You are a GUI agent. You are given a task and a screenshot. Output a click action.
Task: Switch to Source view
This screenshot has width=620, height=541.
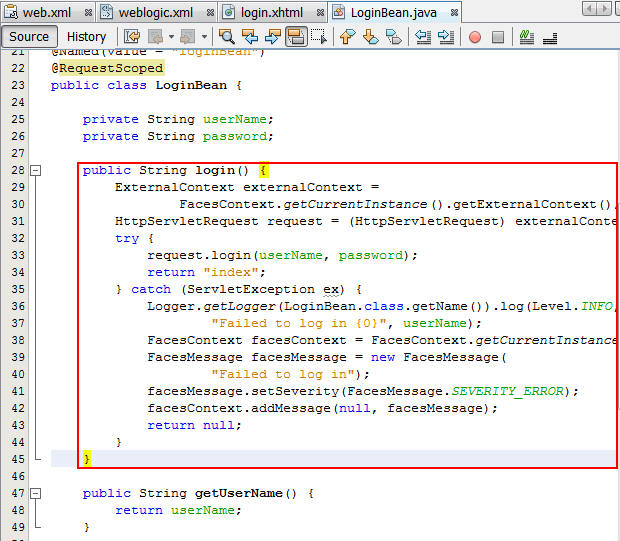tap(29, 37)
